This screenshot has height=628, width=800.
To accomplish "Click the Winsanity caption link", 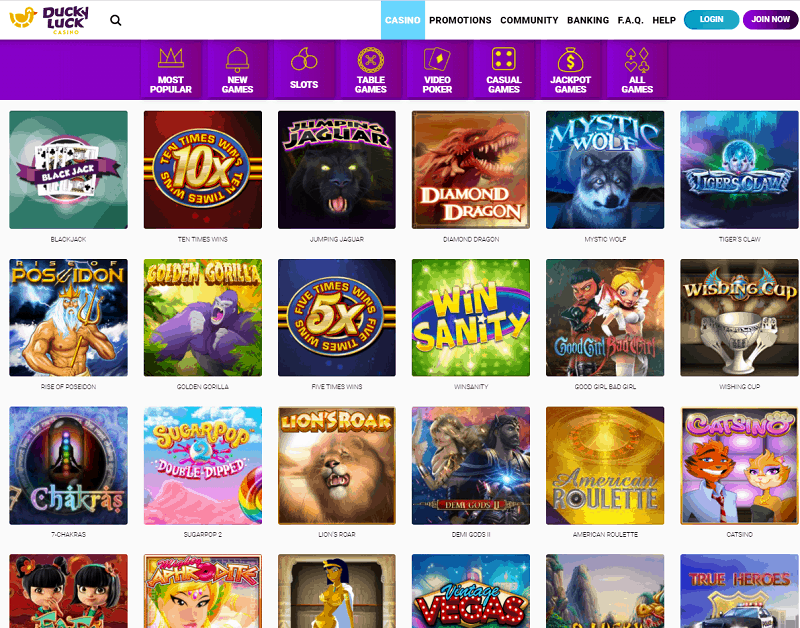I will pyautogui.click(x=471, y=387).
